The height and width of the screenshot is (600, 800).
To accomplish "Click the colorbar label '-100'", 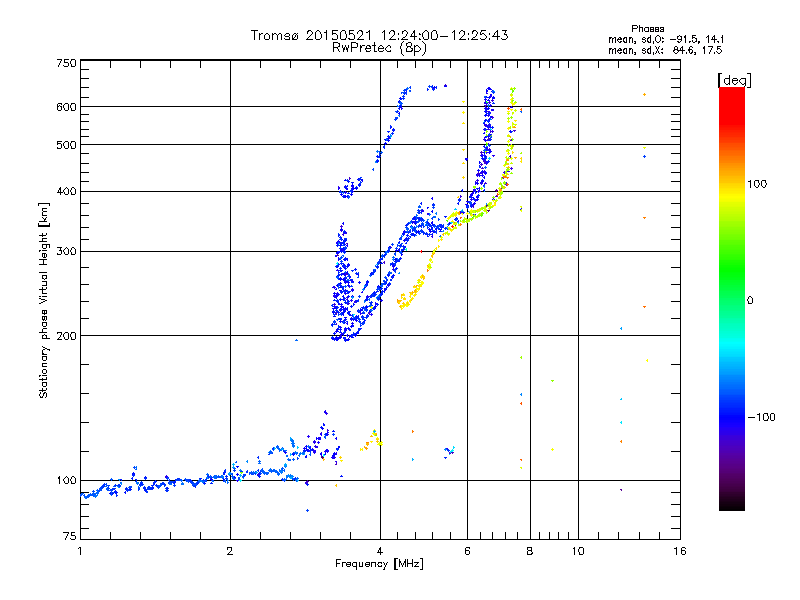I will coord(761,417).
